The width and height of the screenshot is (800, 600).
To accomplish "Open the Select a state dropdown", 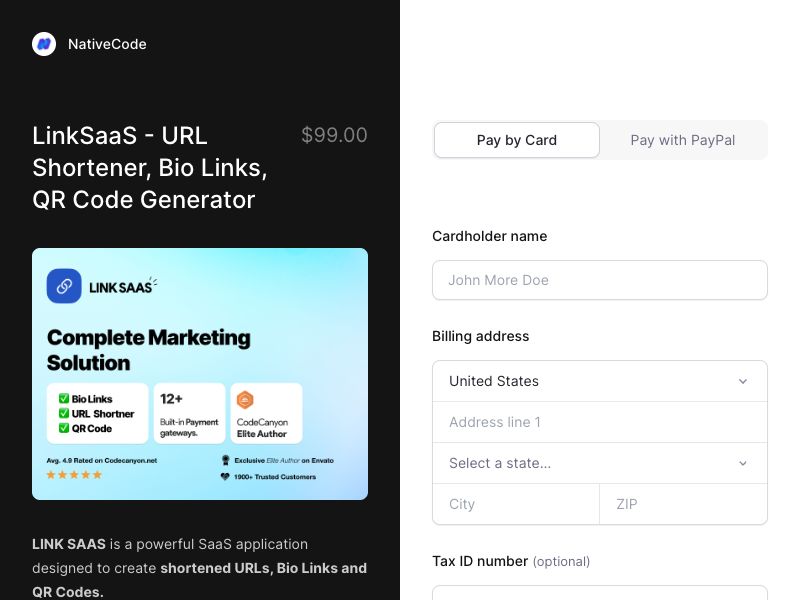I will (599, 463).
